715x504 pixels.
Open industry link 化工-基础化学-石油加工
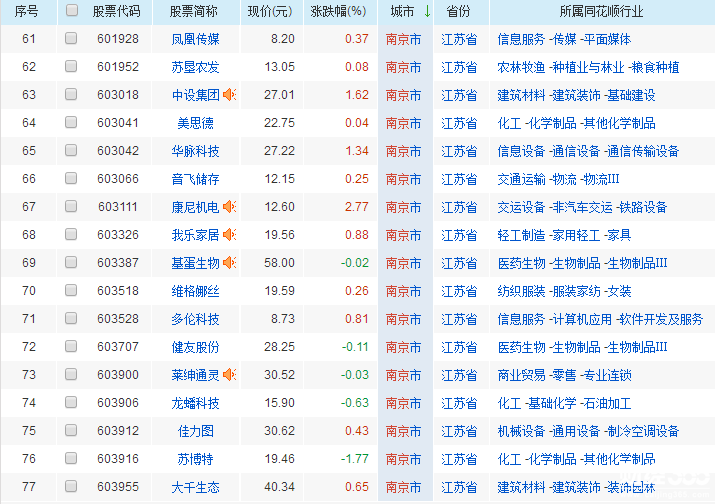pyautogui.click(x=564, y=403)
